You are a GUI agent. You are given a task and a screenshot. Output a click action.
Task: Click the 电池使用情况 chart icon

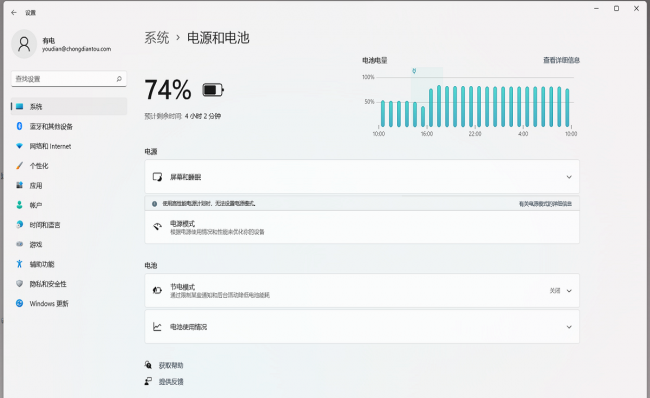(157, 327)
